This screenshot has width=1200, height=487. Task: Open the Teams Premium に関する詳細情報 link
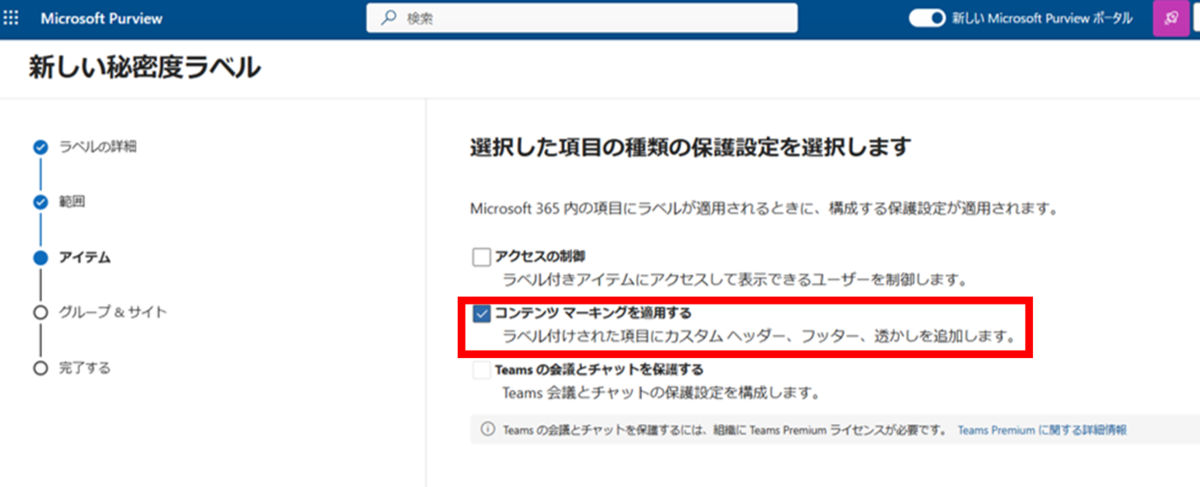point(1042,430)
